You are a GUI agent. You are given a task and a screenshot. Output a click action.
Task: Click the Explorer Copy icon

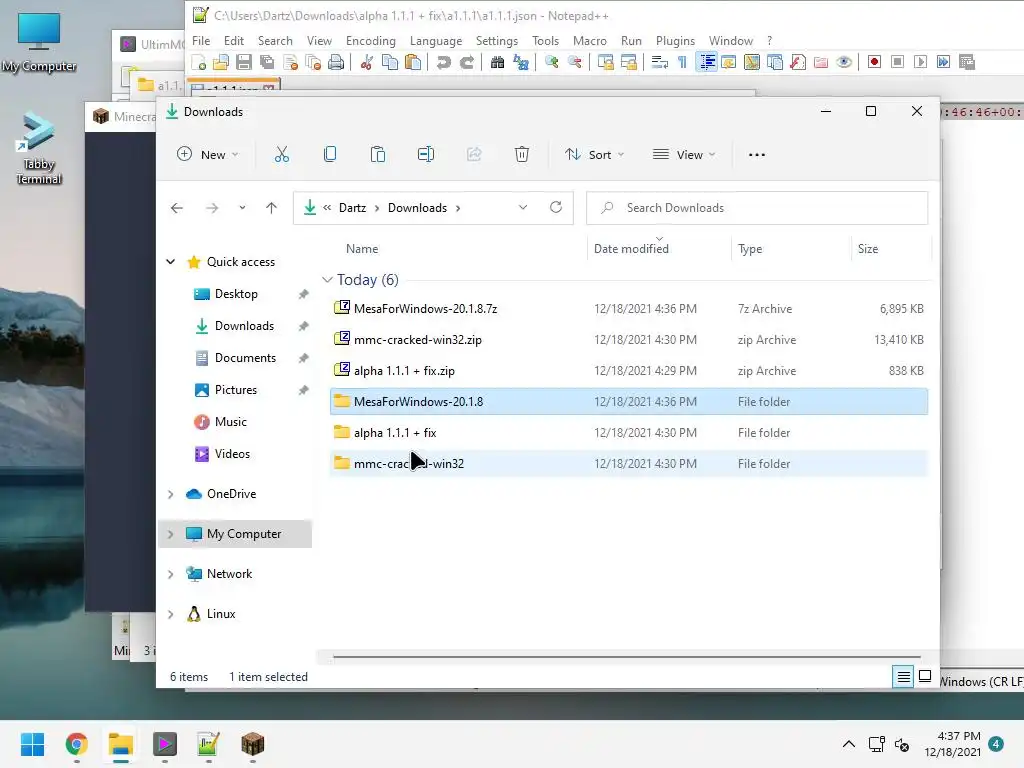(330, 155)
